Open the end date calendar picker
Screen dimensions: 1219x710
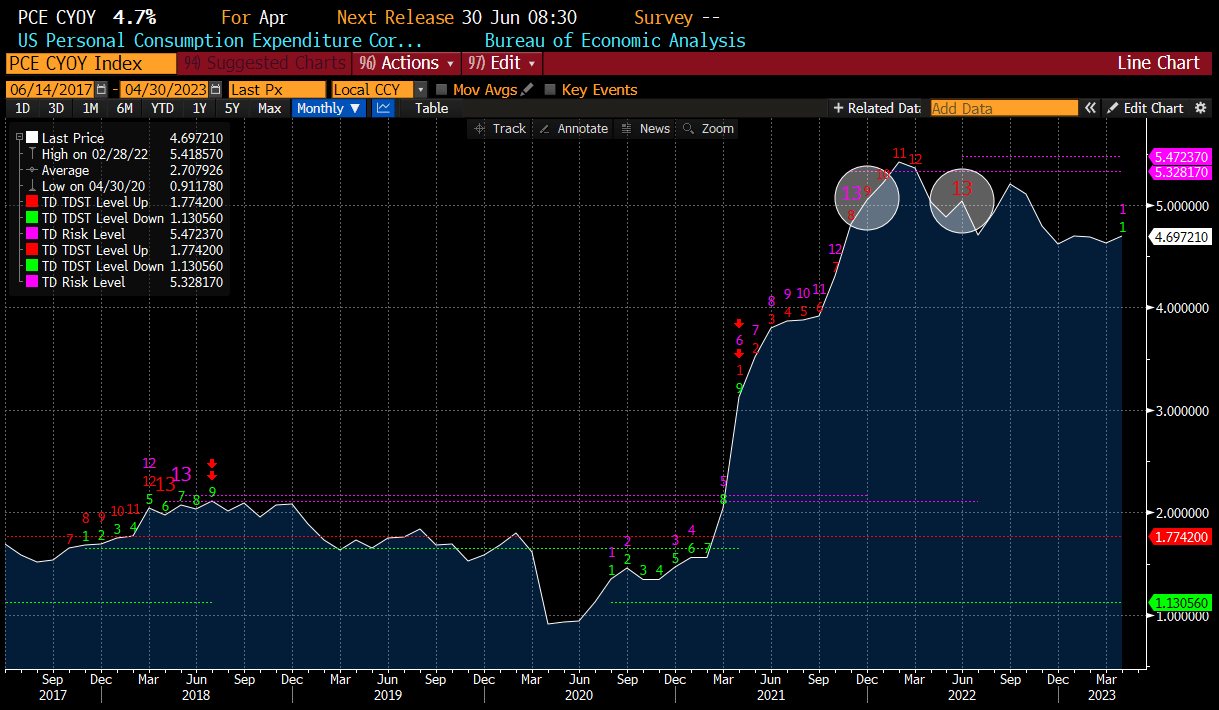pos(216,89)
